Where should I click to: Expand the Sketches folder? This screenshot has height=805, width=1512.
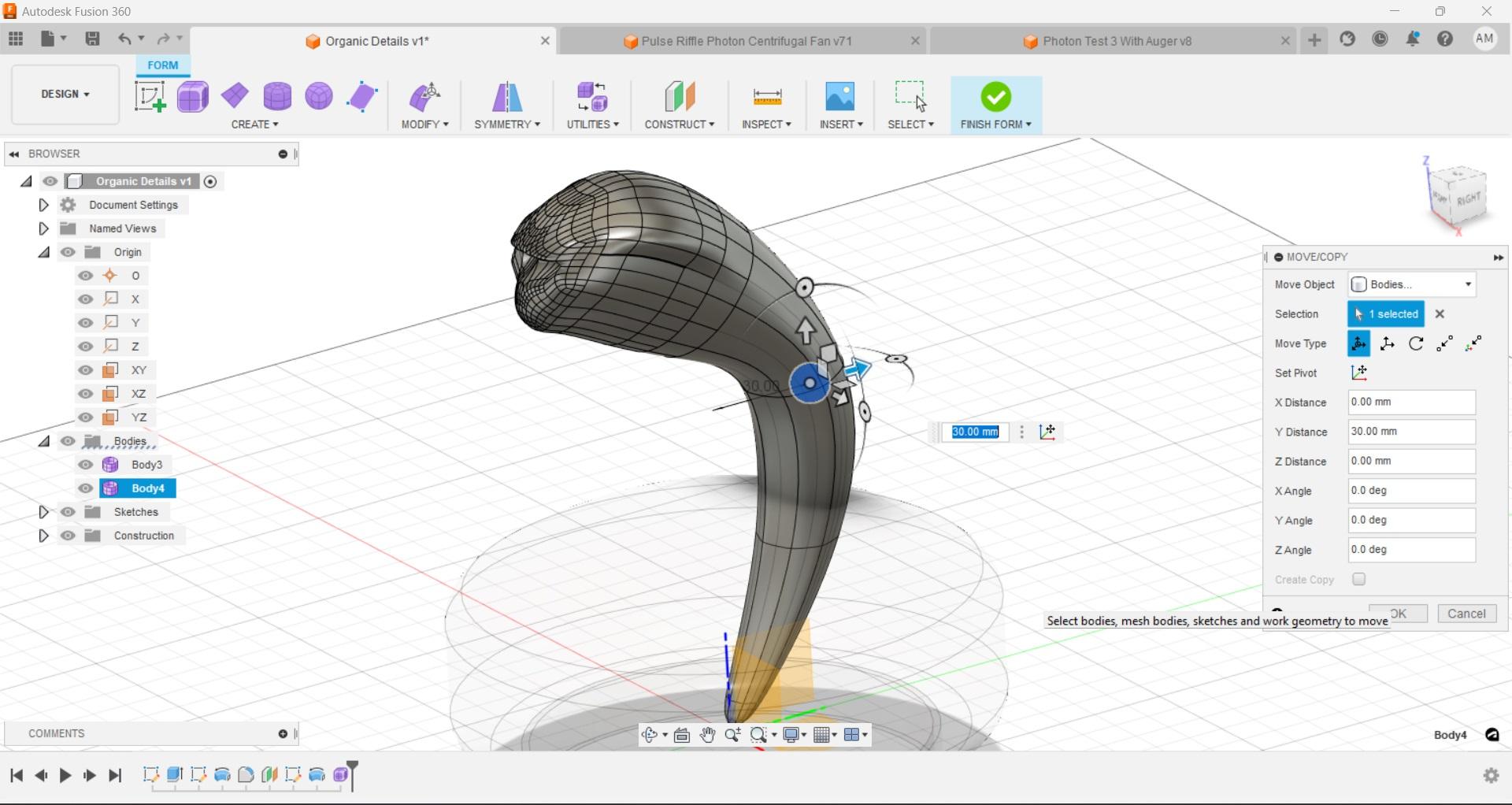[x=44, y=512]
